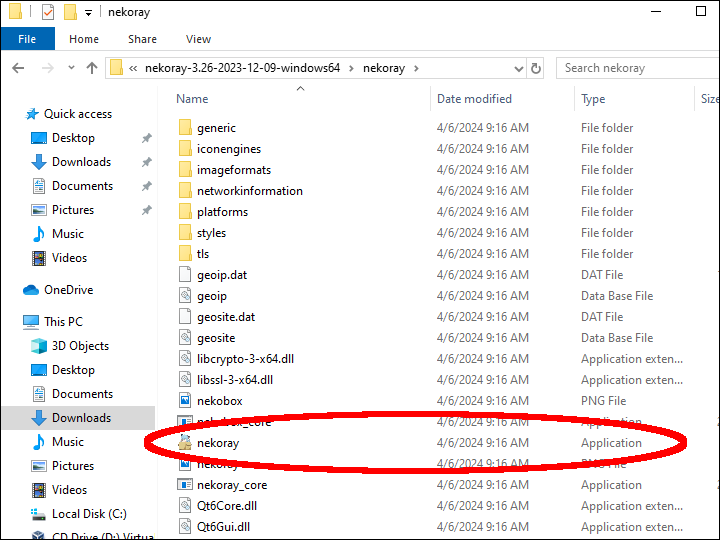Switch to the Home ribbon tab

tap(84, 39)
